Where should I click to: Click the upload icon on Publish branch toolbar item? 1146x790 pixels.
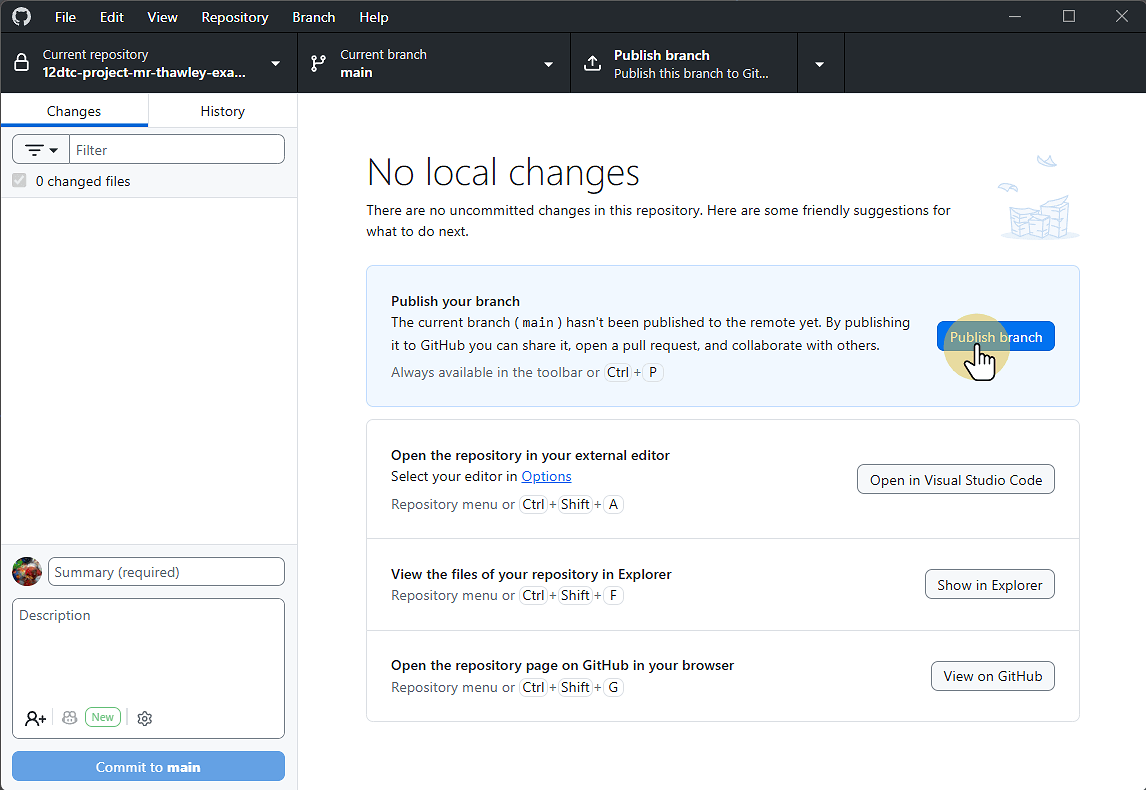[593, 62]
